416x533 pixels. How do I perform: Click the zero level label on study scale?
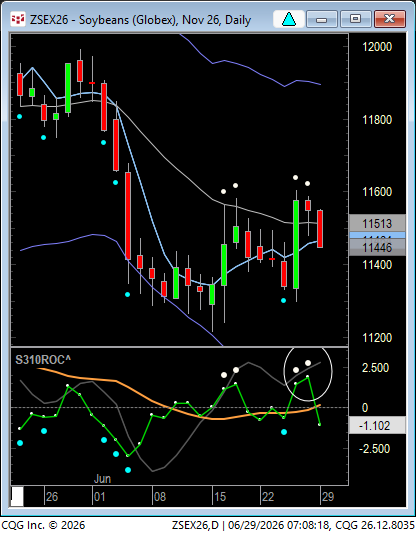[x=365, y=408]
